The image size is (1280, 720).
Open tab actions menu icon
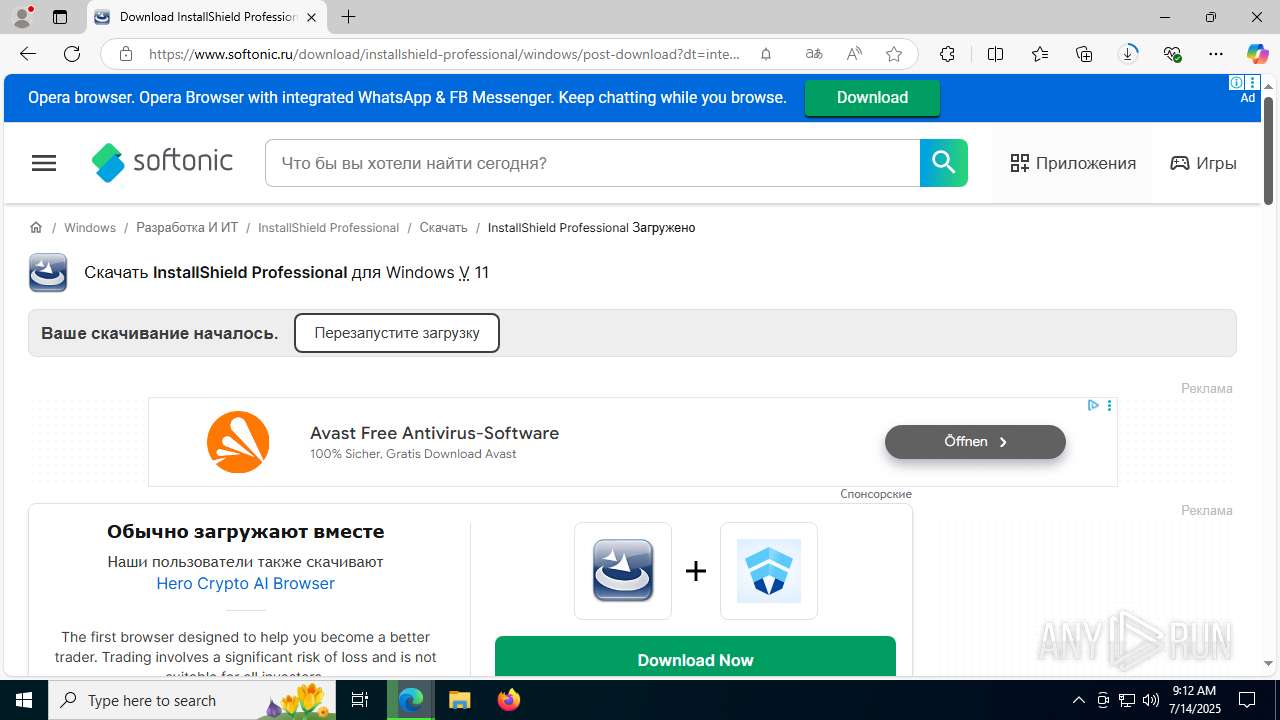[60, 17]
